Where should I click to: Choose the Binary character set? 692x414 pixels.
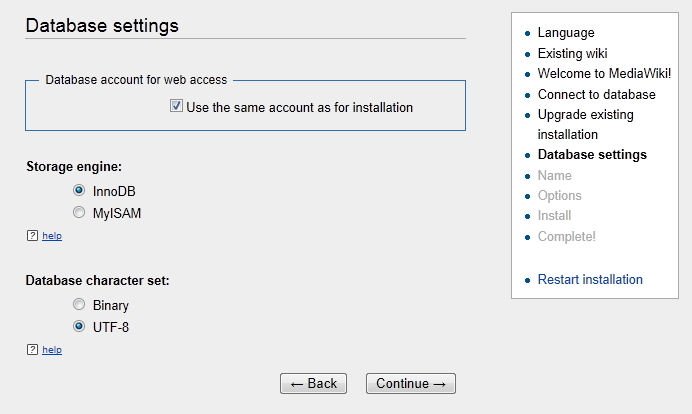click(x=79, y=304)
